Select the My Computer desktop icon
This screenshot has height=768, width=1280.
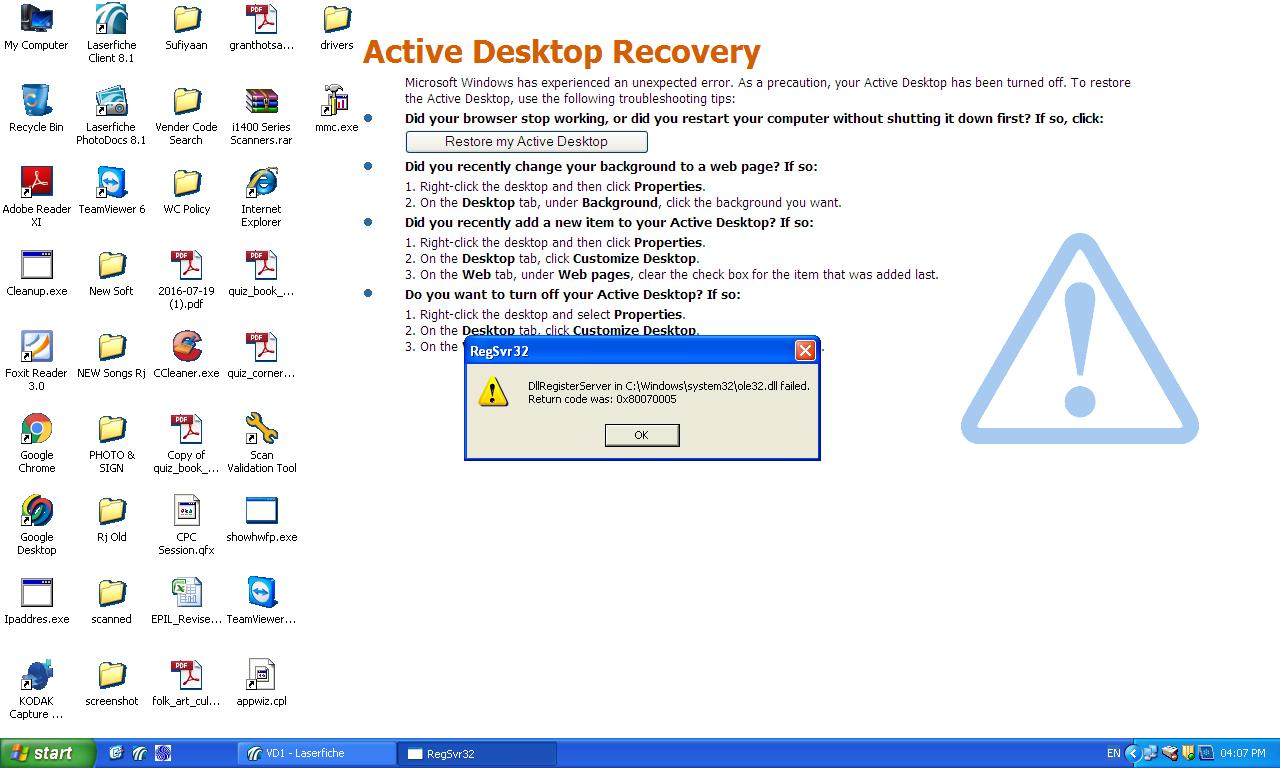[x=37, y=28]
